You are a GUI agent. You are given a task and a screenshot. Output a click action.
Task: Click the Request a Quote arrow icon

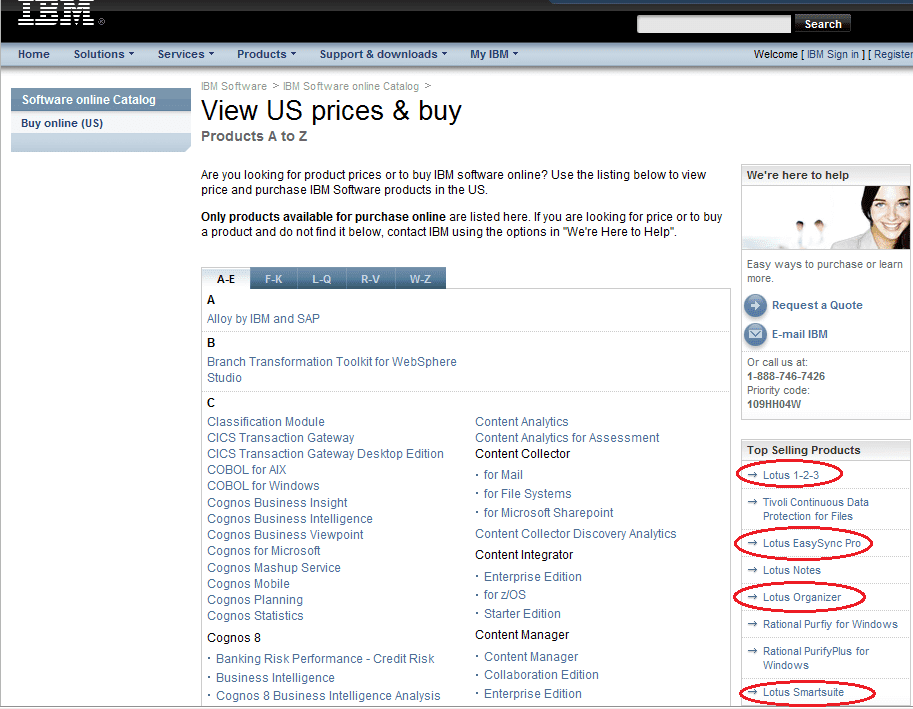756,305
